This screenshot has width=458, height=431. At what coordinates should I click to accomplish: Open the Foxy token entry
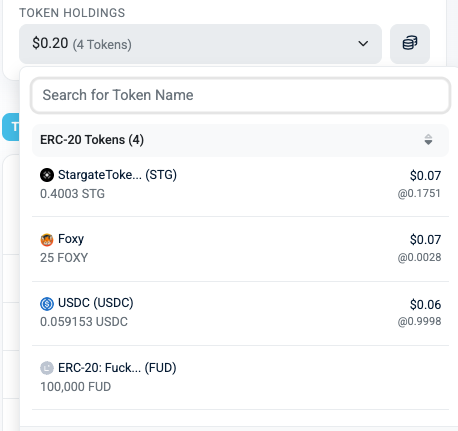click(240, 248)
